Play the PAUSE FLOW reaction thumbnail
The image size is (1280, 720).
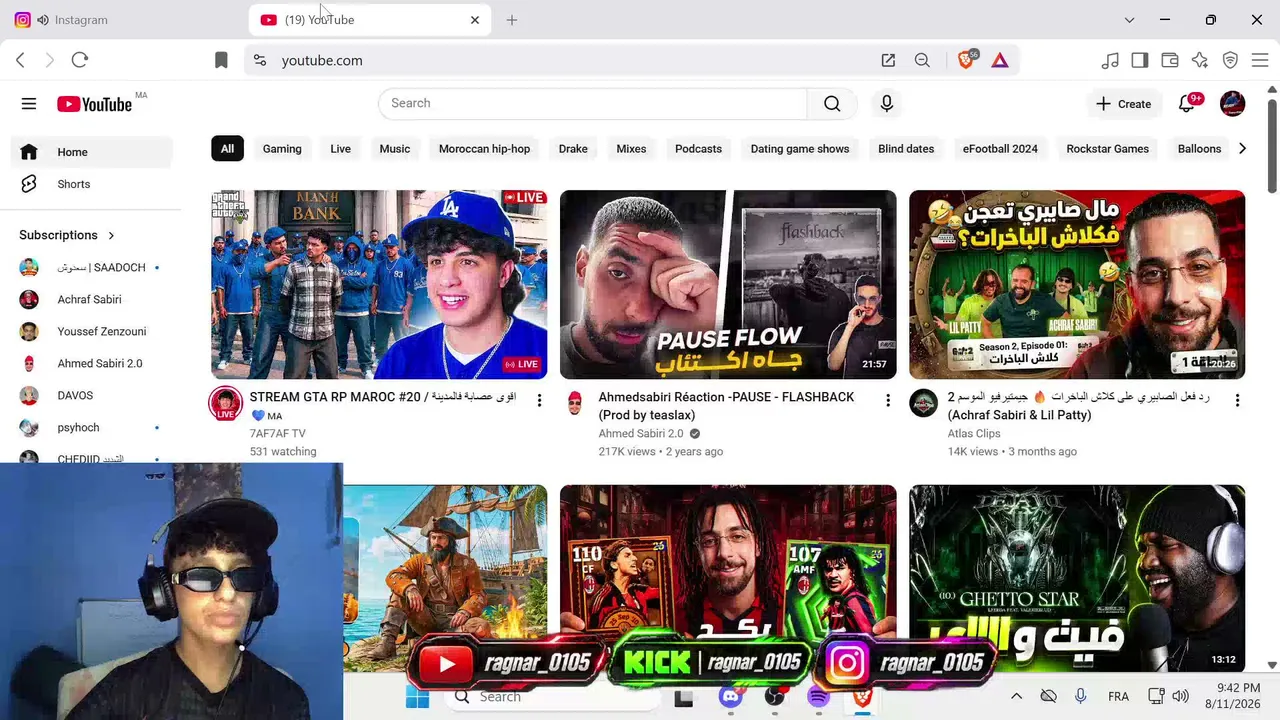(x=728, y=285)
